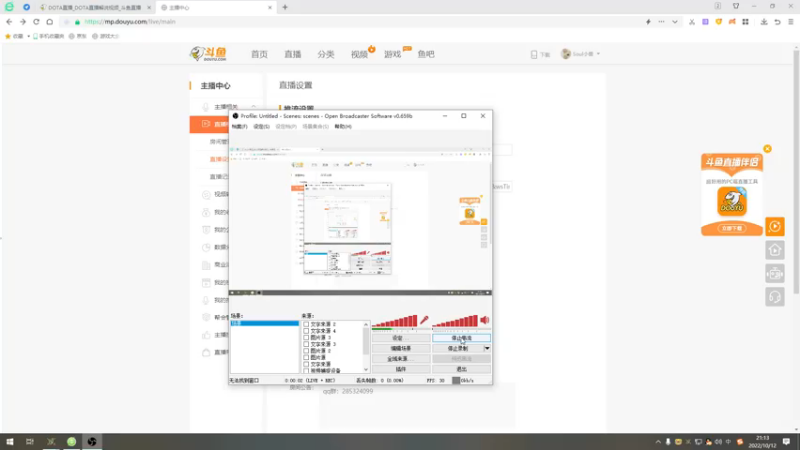Click the skin shirt icon in title bar

tap(736, 6)
